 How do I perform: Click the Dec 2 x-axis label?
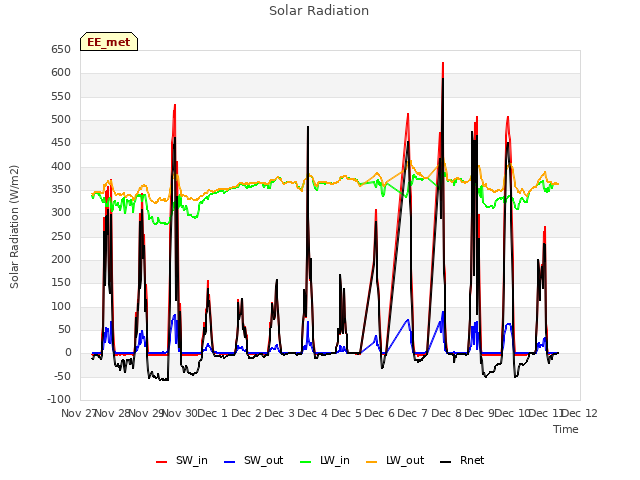[246, 413]
